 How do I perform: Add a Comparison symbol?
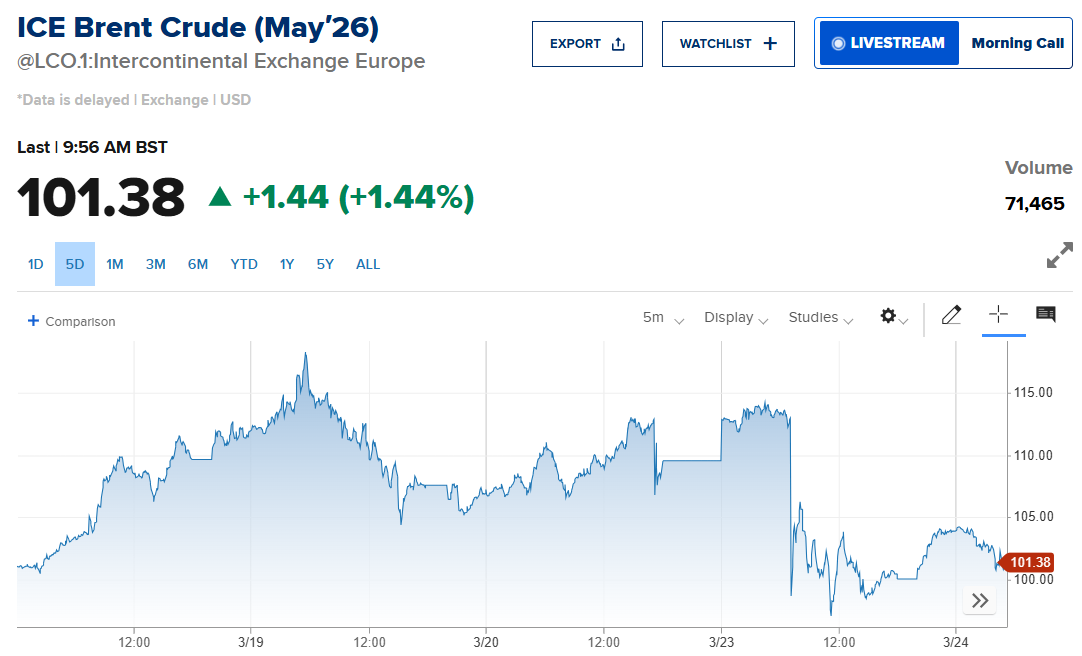72,321
